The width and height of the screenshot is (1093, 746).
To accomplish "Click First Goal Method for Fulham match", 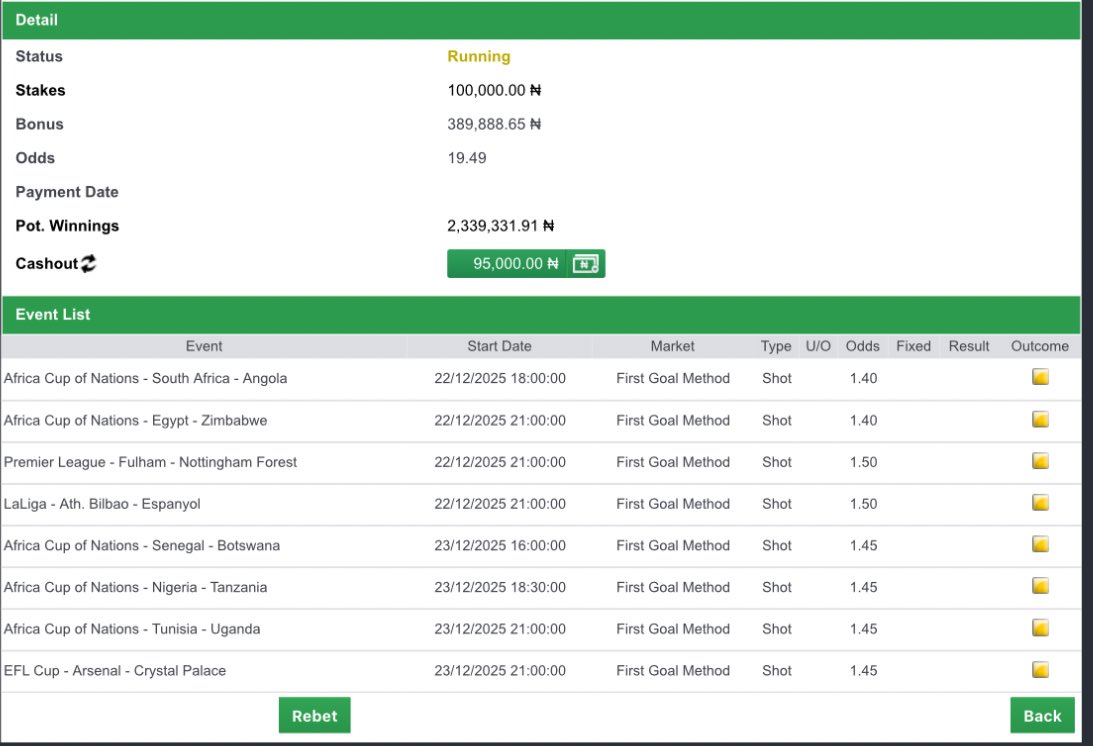I will [673, 462].
